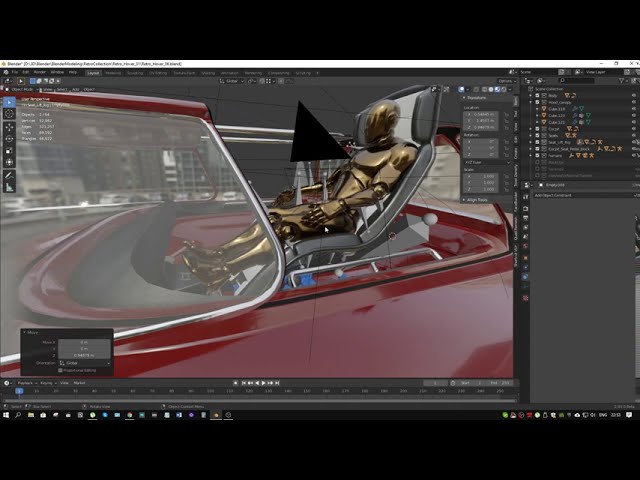
Task: Hide the Seats collection with eye icon
Action: coord(634,136)
